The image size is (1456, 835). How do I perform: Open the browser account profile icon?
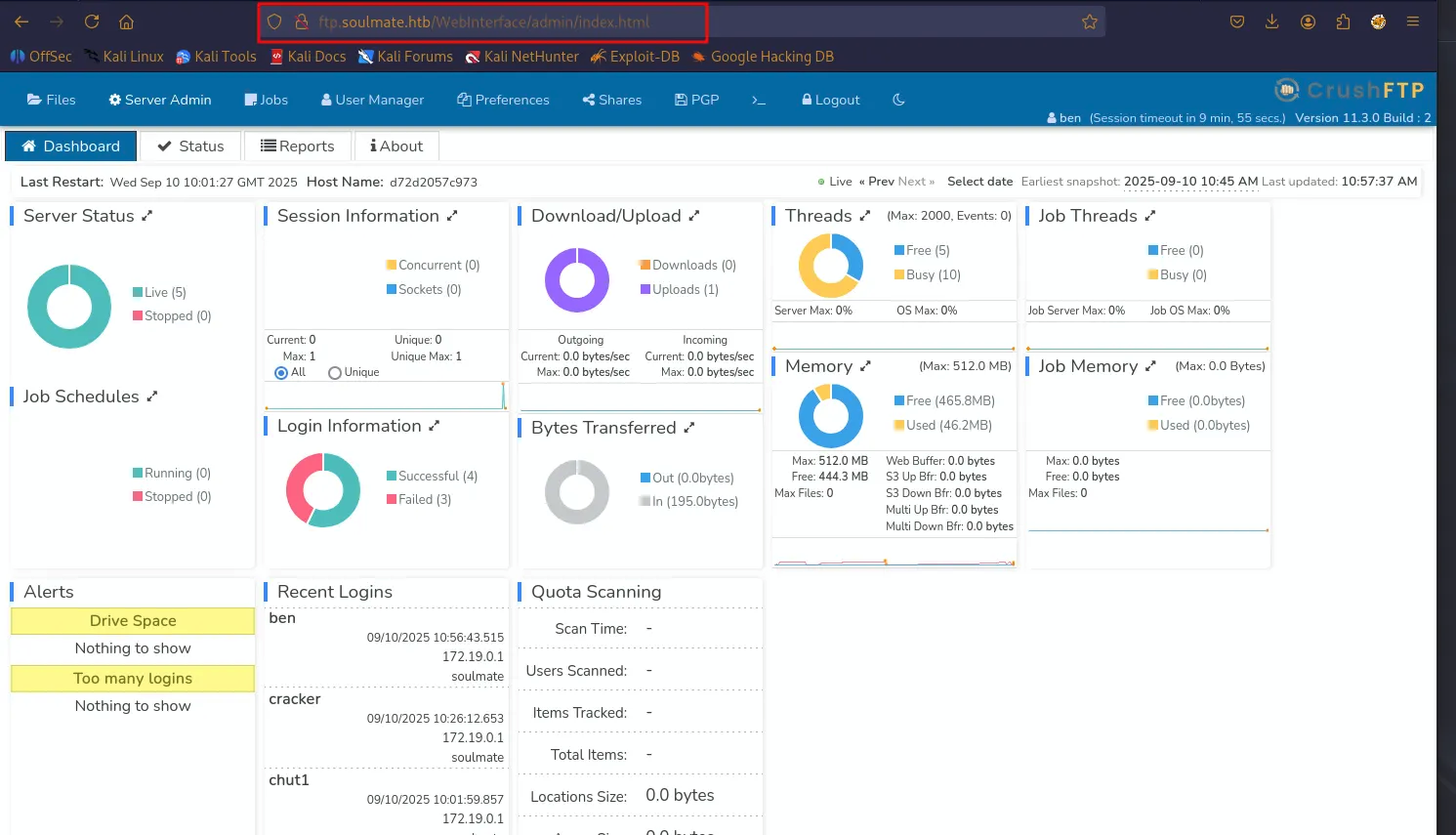(1308, 21)
